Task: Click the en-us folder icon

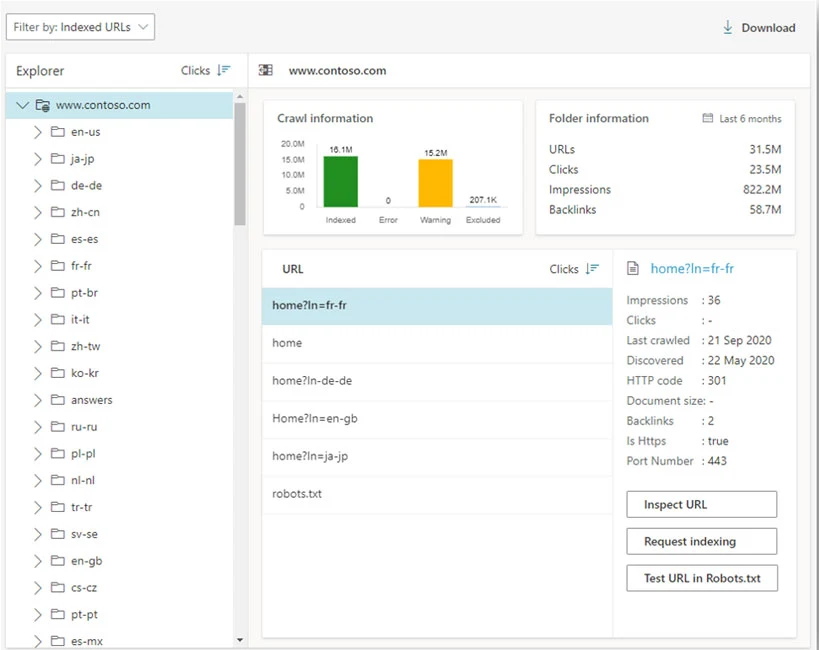Action: (x=57, y=132)
